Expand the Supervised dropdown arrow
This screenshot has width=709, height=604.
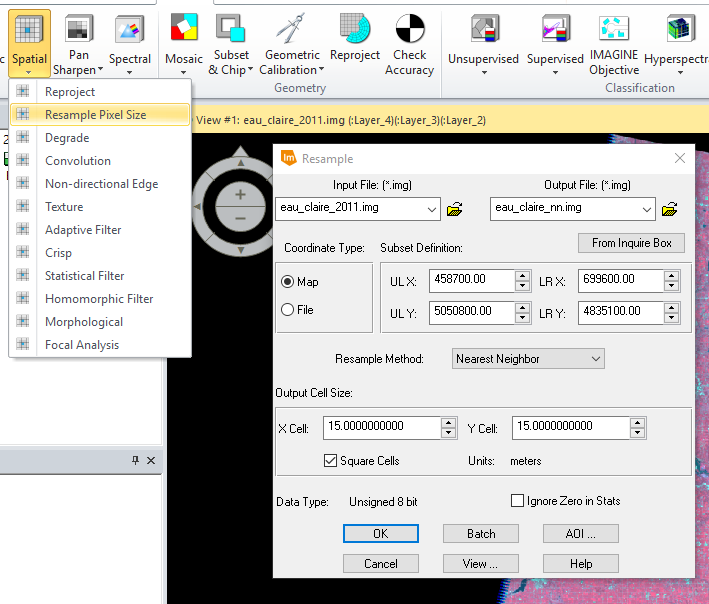(555, 72)
